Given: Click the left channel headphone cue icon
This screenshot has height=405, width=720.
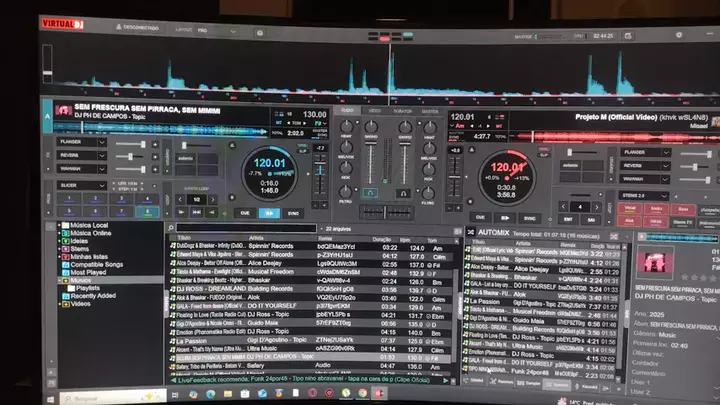Looking at the screenshot, I should (370, 192).
